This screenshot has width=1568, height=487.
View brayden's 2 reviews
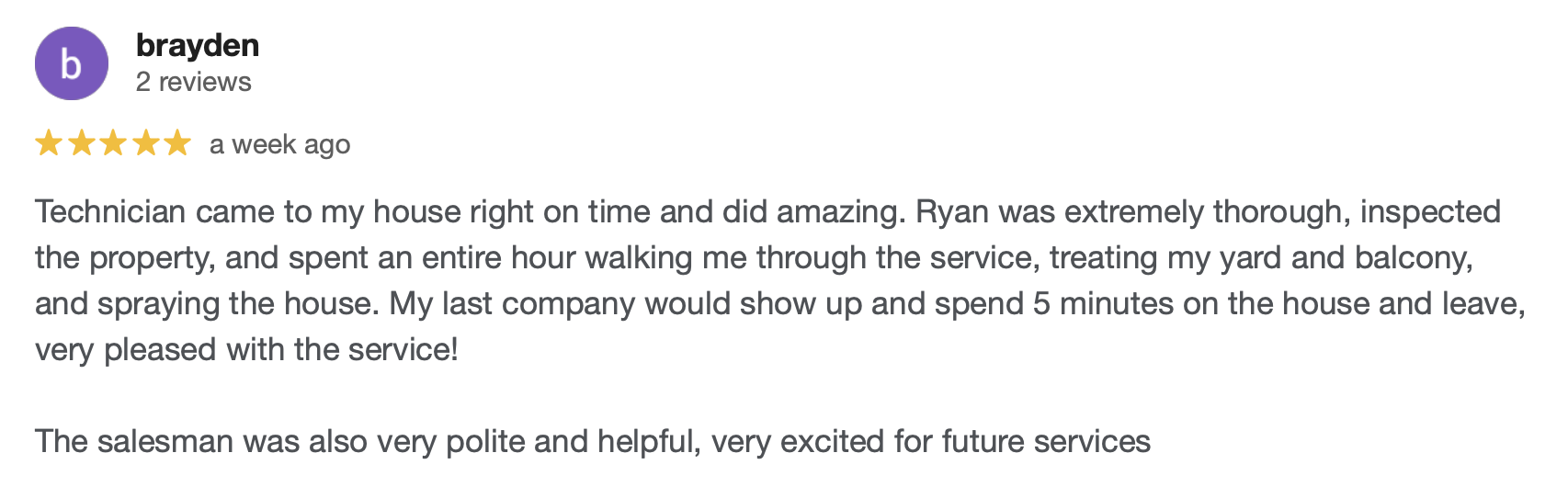coord(193,82)
